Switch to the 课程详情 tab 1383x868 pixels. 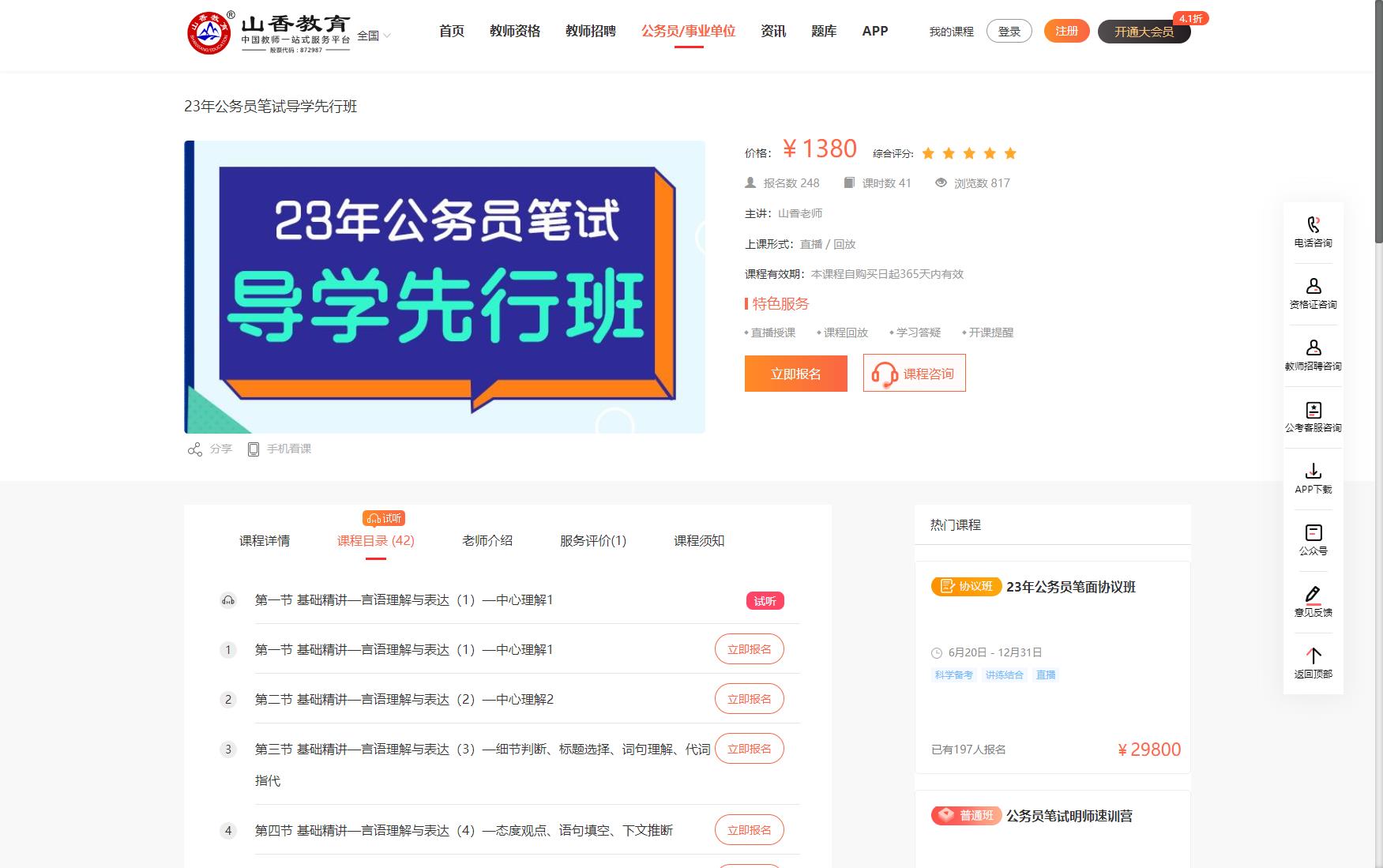click(x=264, y=541)
